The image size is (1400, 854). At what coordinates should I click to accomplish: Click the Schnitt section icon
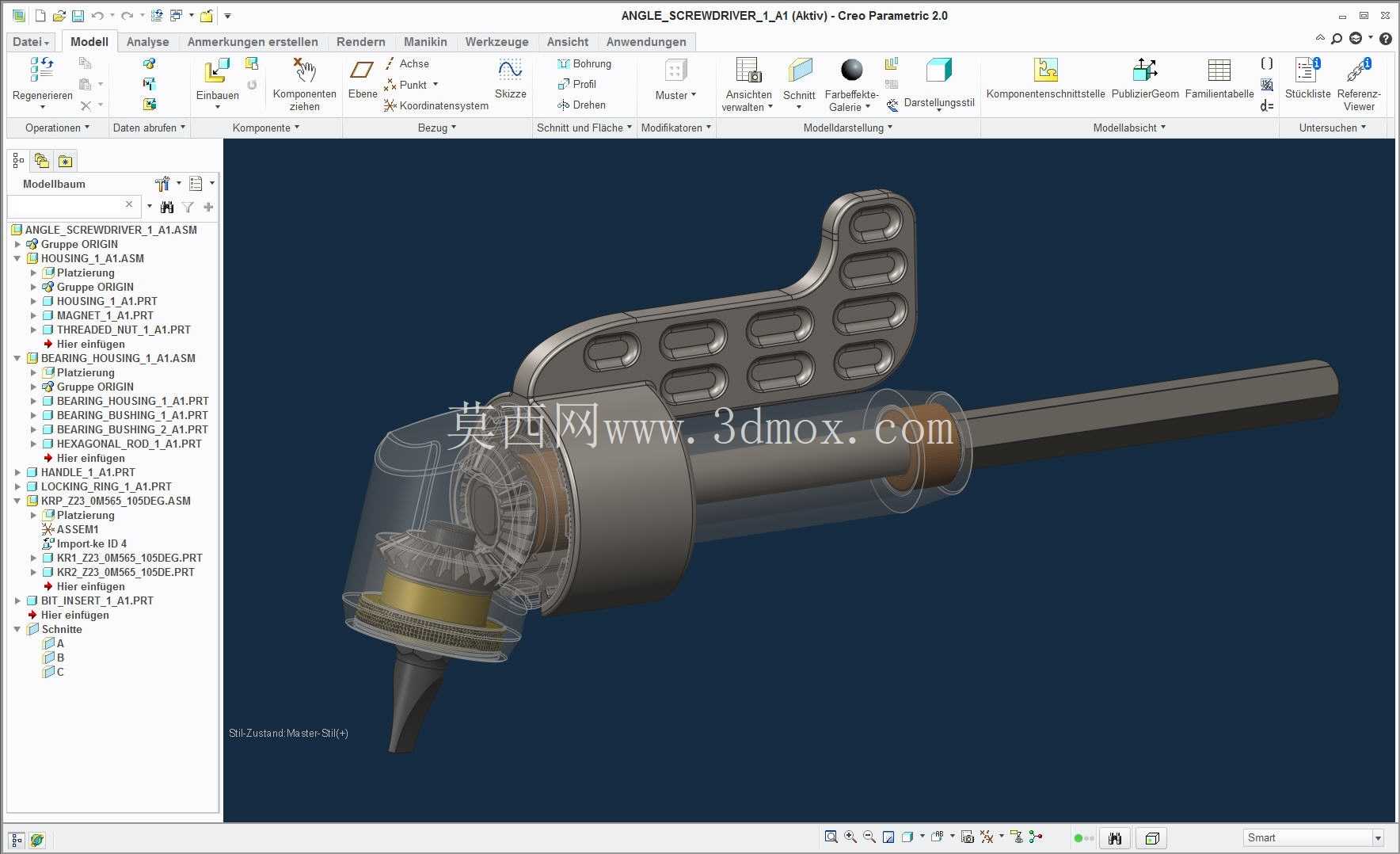click(x=800, y=70)
